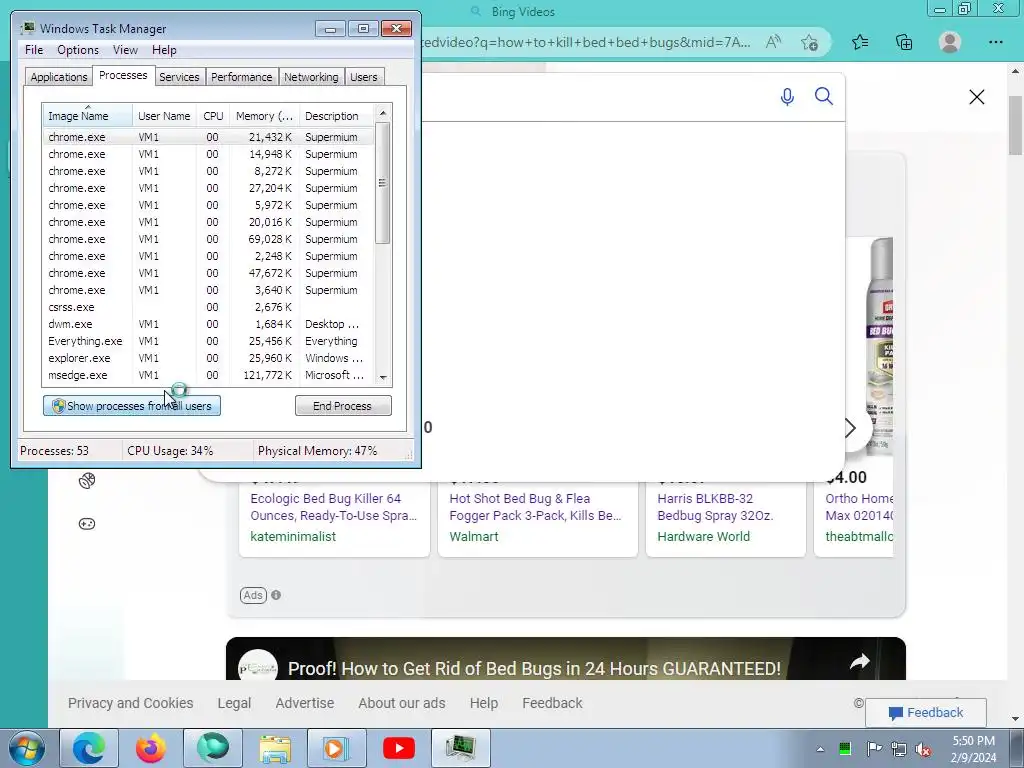
Task: Open the Edge Favorites list icon
Action: tap(860, 42)
